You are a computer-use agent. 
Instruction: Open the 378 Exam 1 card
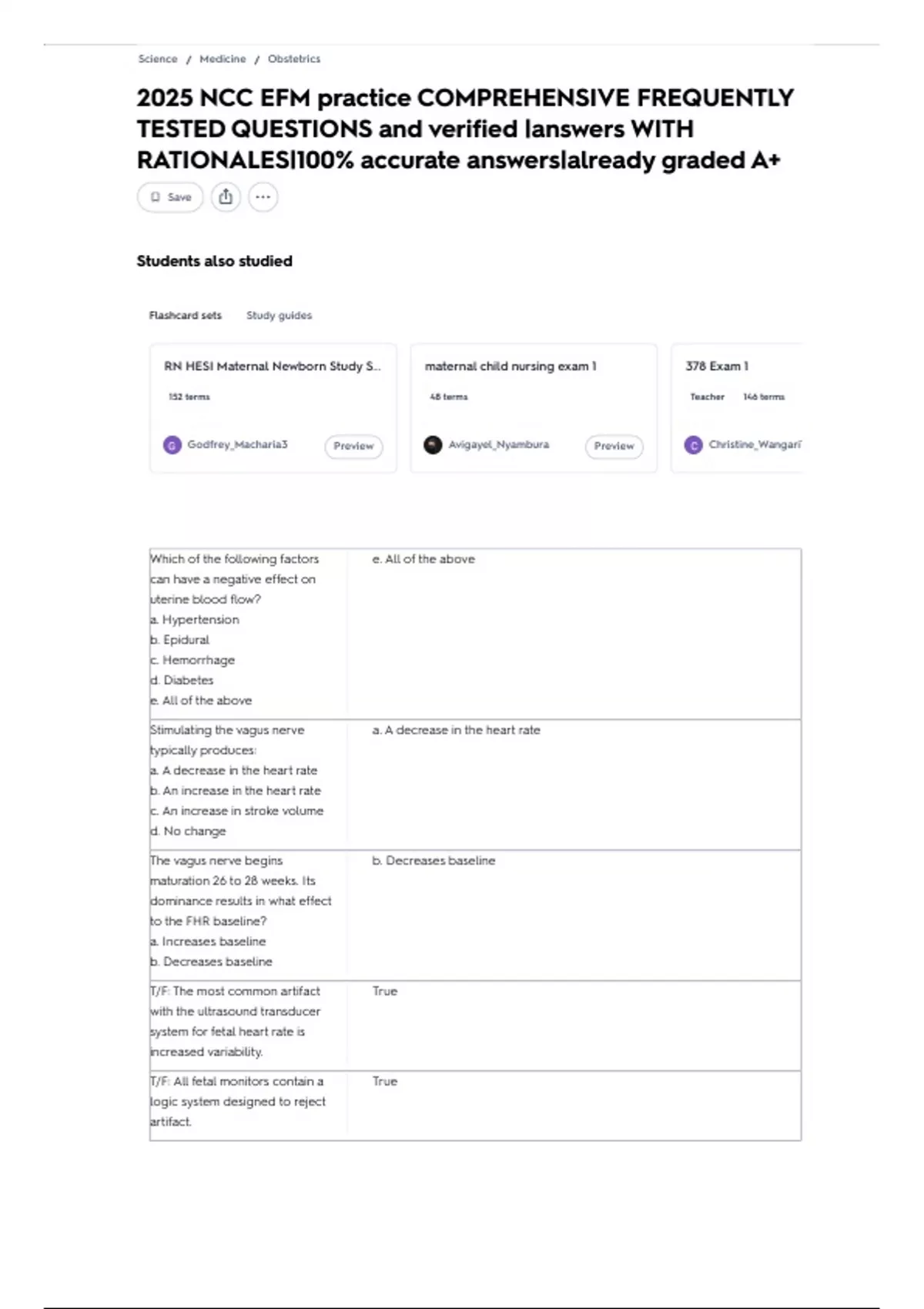[x=717, y=367]
